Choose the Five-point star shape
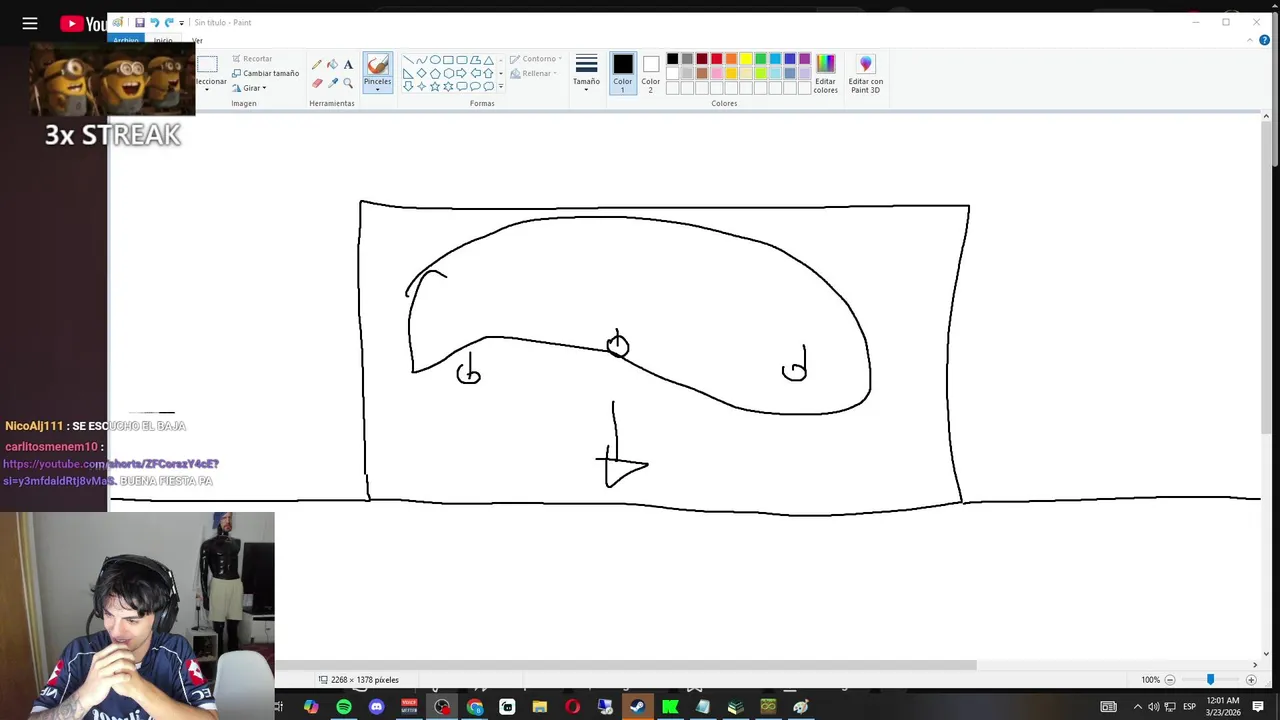The width and height of the screenshot is (1280, 720). 435,87
